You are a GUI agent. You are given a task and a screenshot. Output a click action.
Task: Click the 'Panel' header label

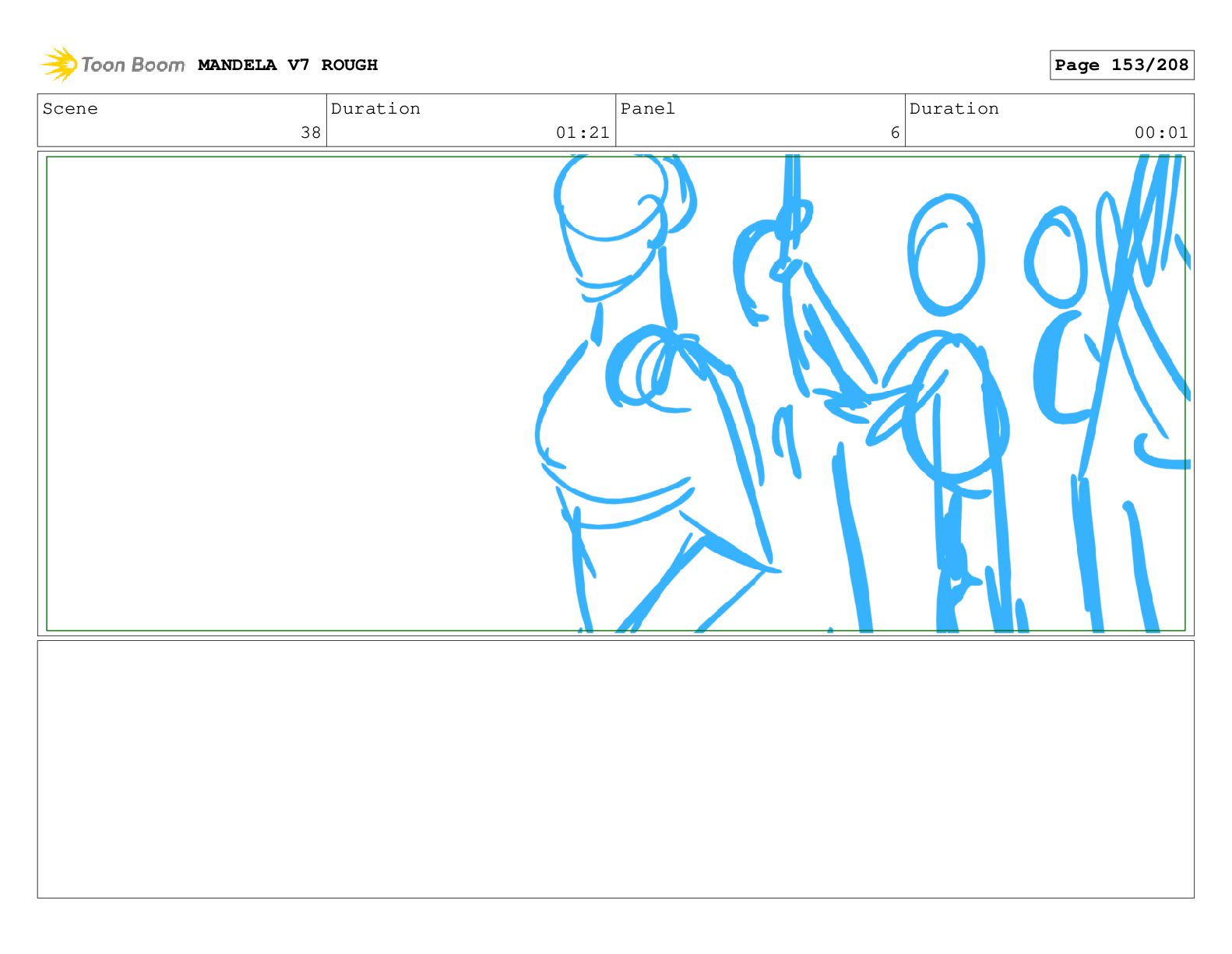[647, 109]
